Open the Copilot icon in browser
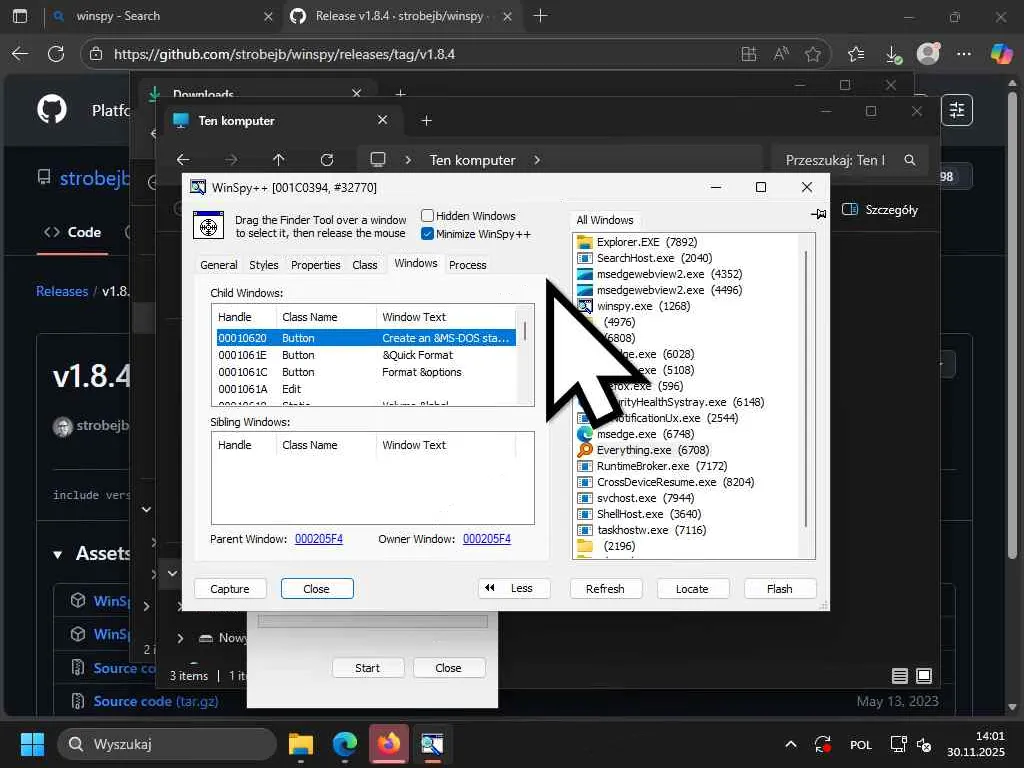The image size is (1024, 768). [x=1001, y=54]
